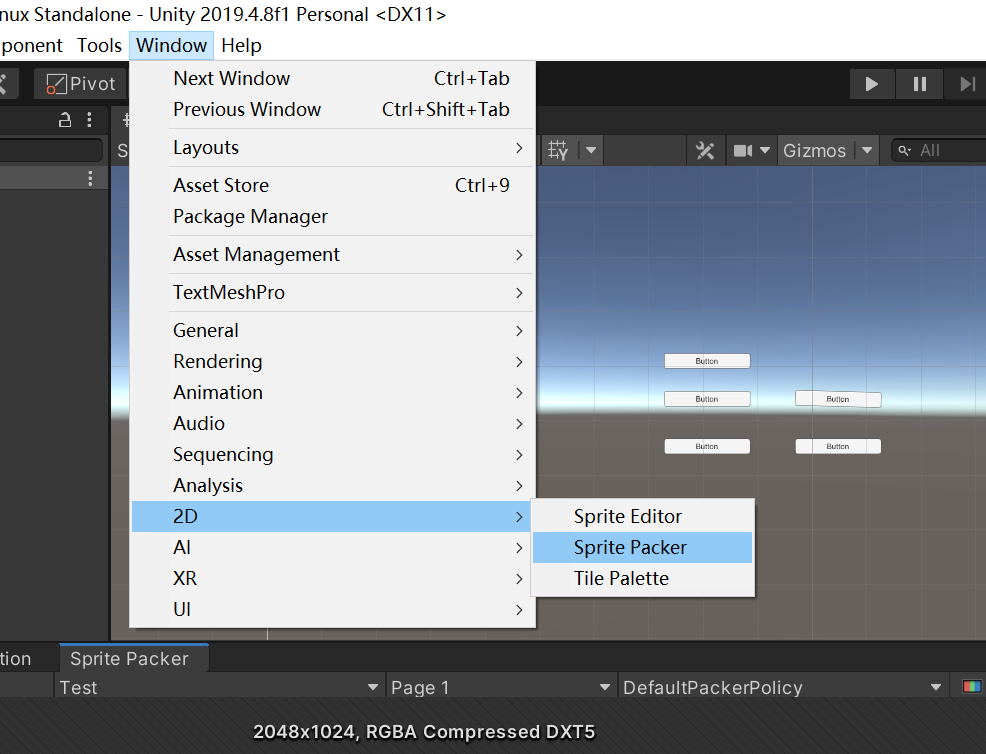Open the Test atlas dropdown
The image size is (986, 754).
click(x=218, y=687)
